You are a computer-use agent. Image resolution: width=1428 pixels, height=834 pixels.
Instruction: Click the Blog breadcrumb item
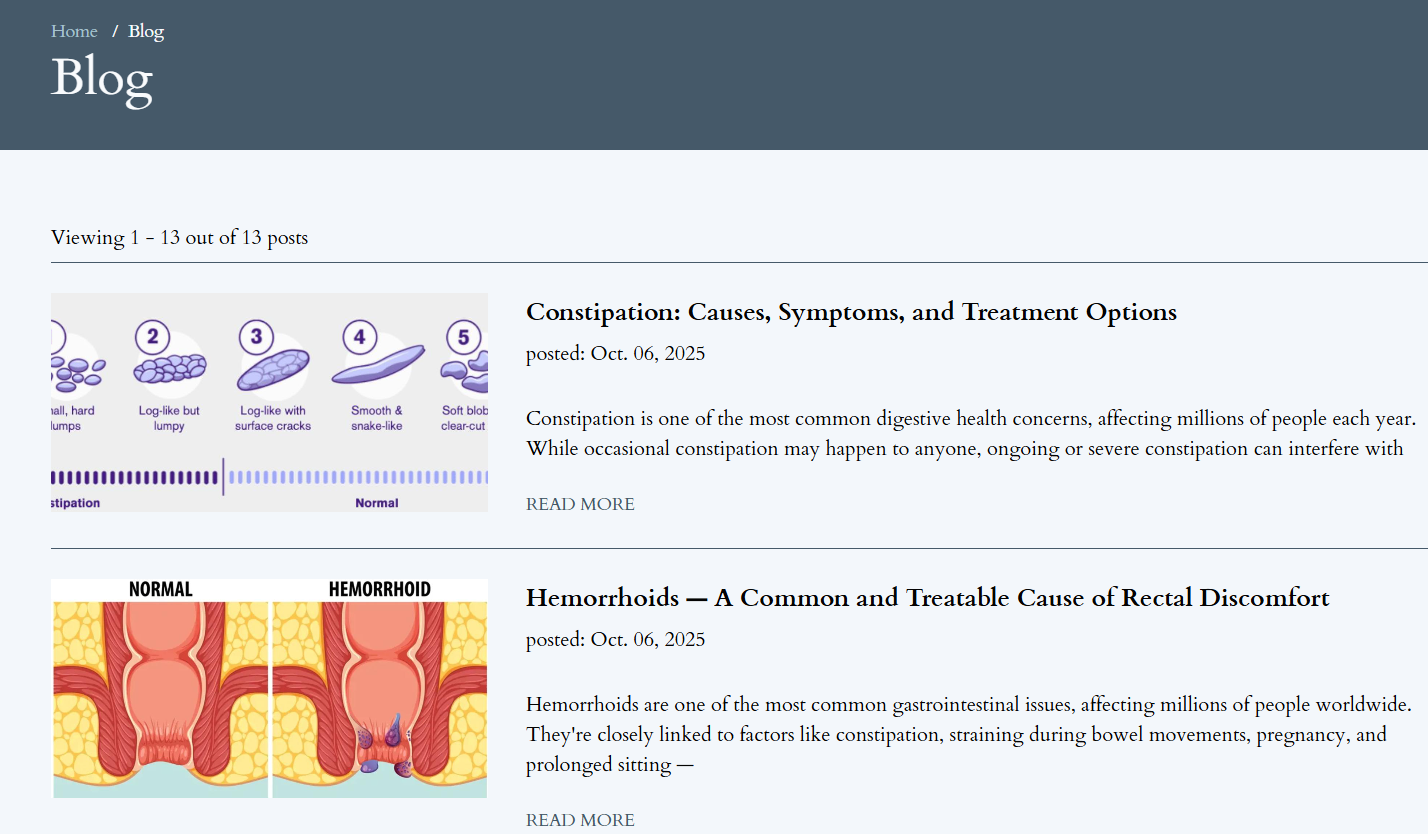[146, 31]
